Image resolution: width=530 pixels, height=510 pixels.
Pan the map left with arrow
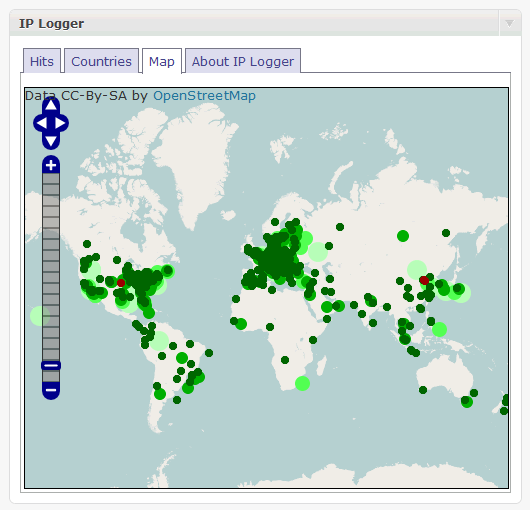[x=41, y=123]
